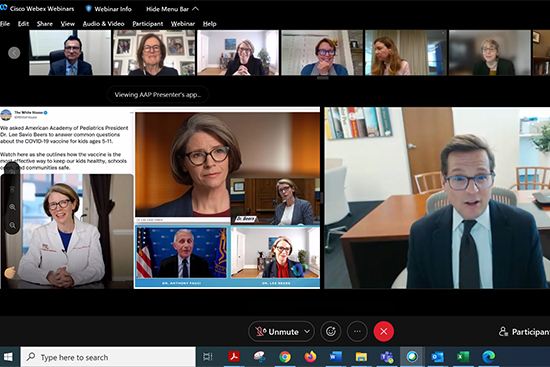Open the Participant menu

tap(148, 24)
